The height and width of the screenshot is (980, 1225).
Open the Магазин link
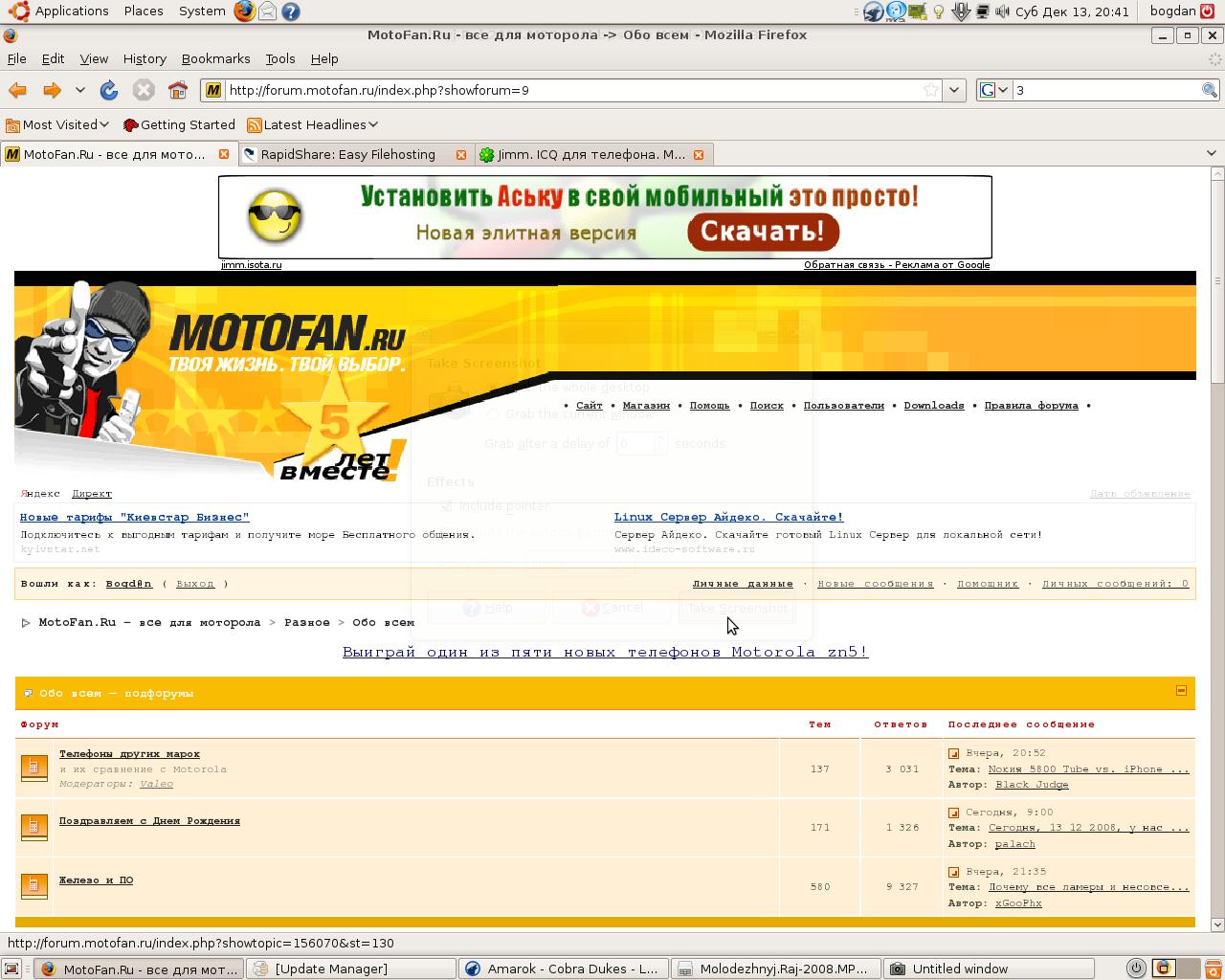pos(646,405)
